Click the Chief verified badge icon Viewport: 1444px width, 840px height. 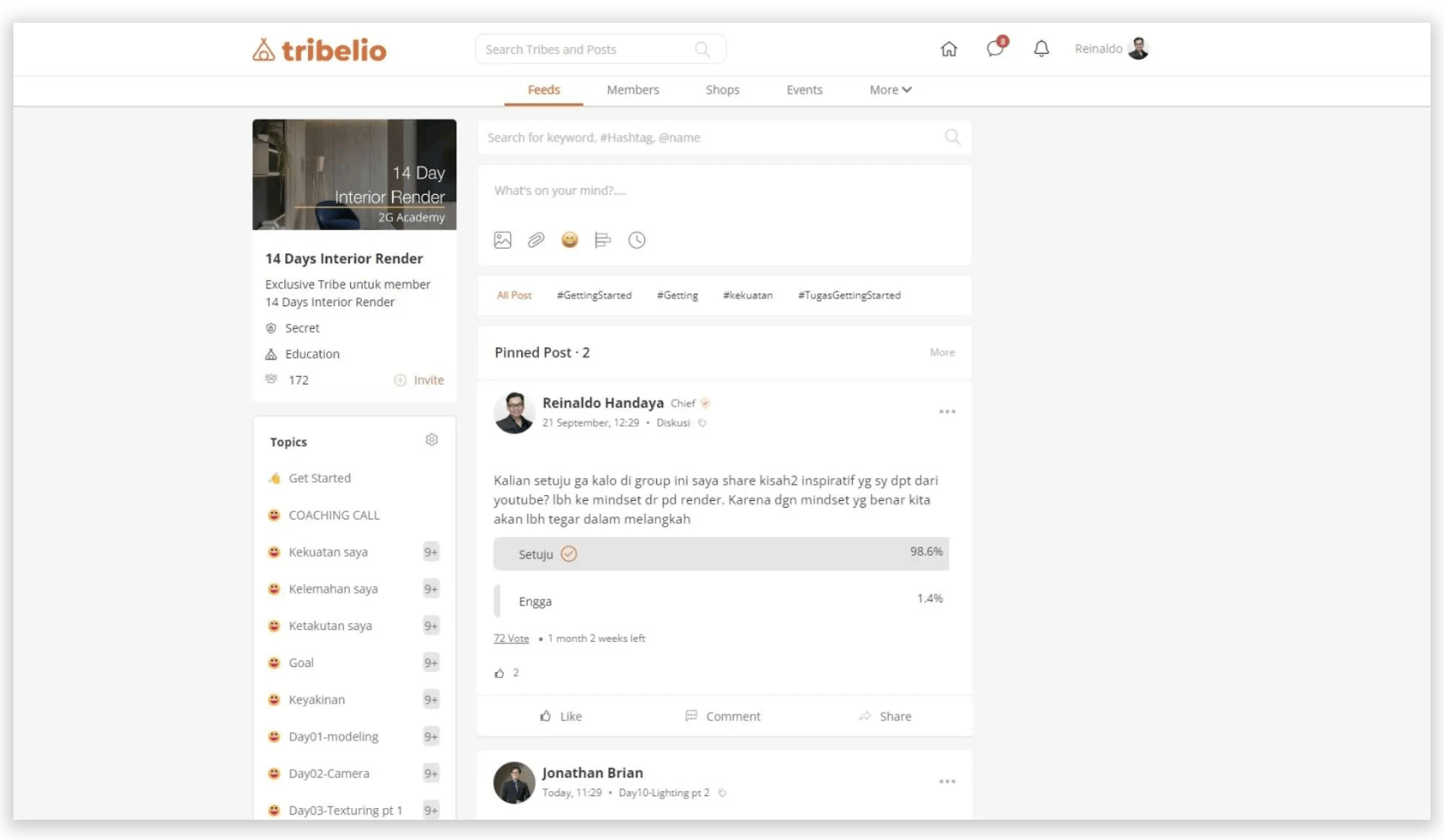click(705, 403)
